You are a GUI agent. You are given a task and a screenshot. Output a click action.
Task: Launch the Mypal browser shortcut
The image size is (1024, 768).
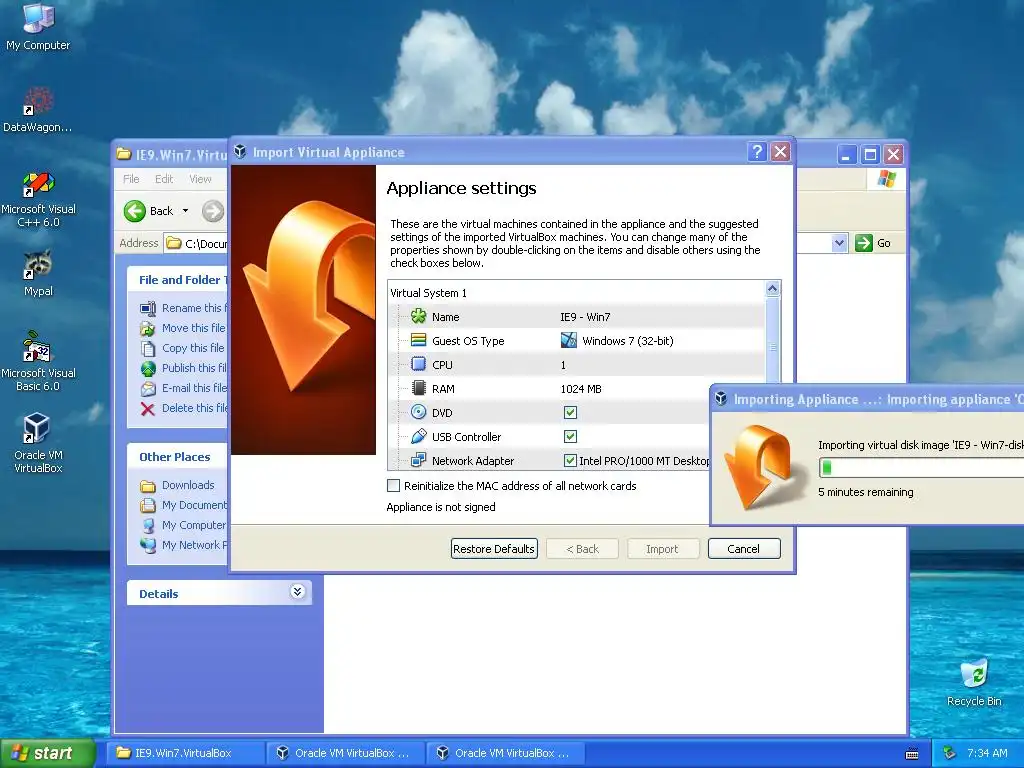point(38,273)
